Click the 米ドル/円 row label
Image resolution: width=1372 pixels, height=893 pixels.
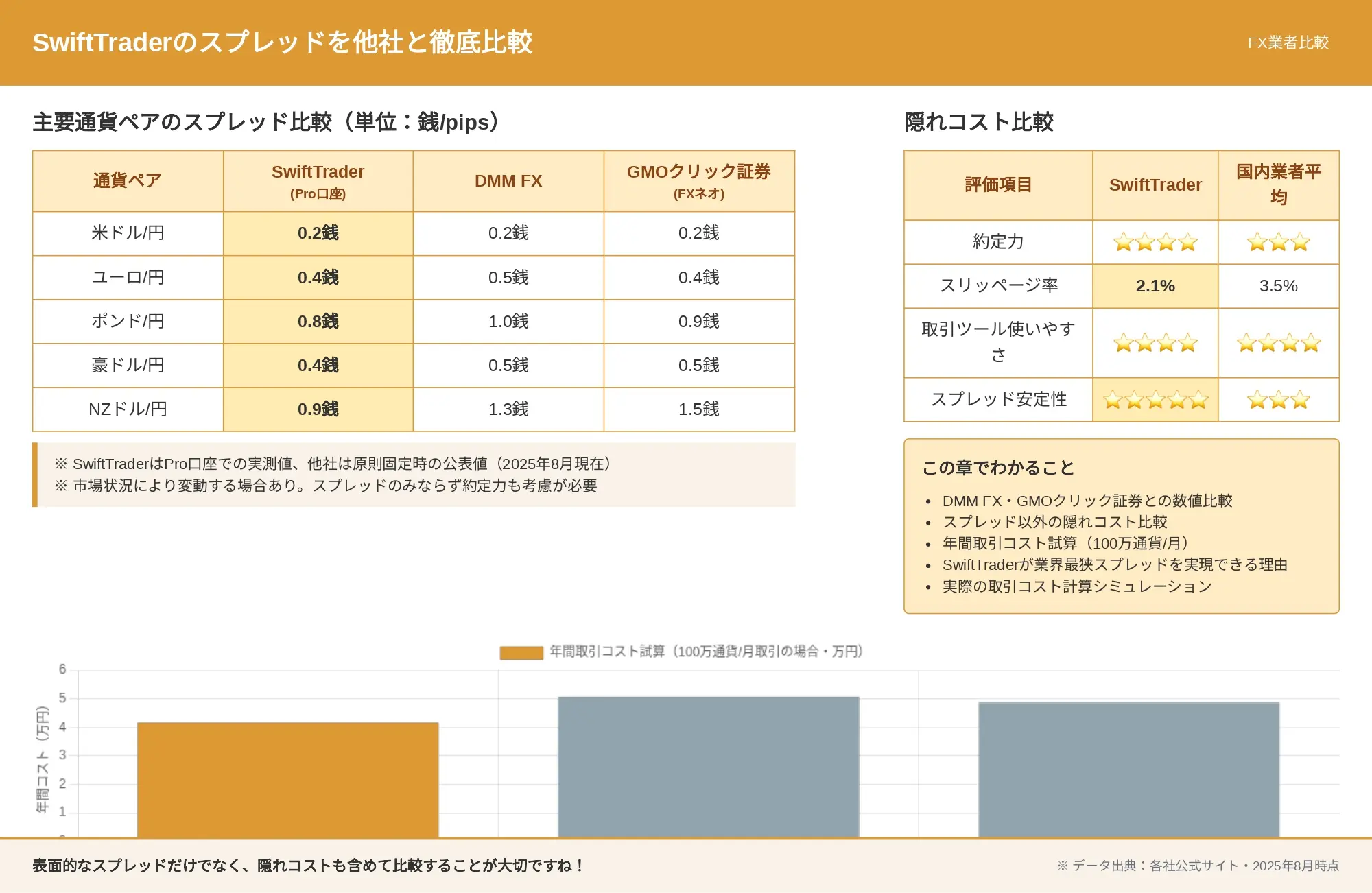128,233
